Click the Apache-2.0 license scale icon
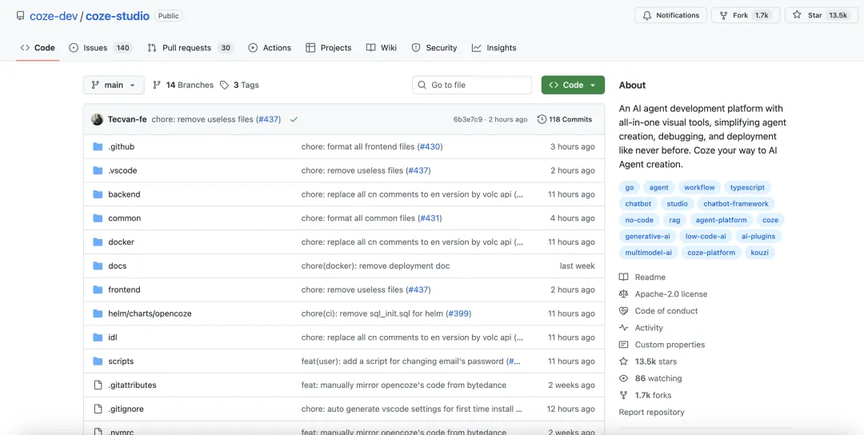 [x=623, y=294]
